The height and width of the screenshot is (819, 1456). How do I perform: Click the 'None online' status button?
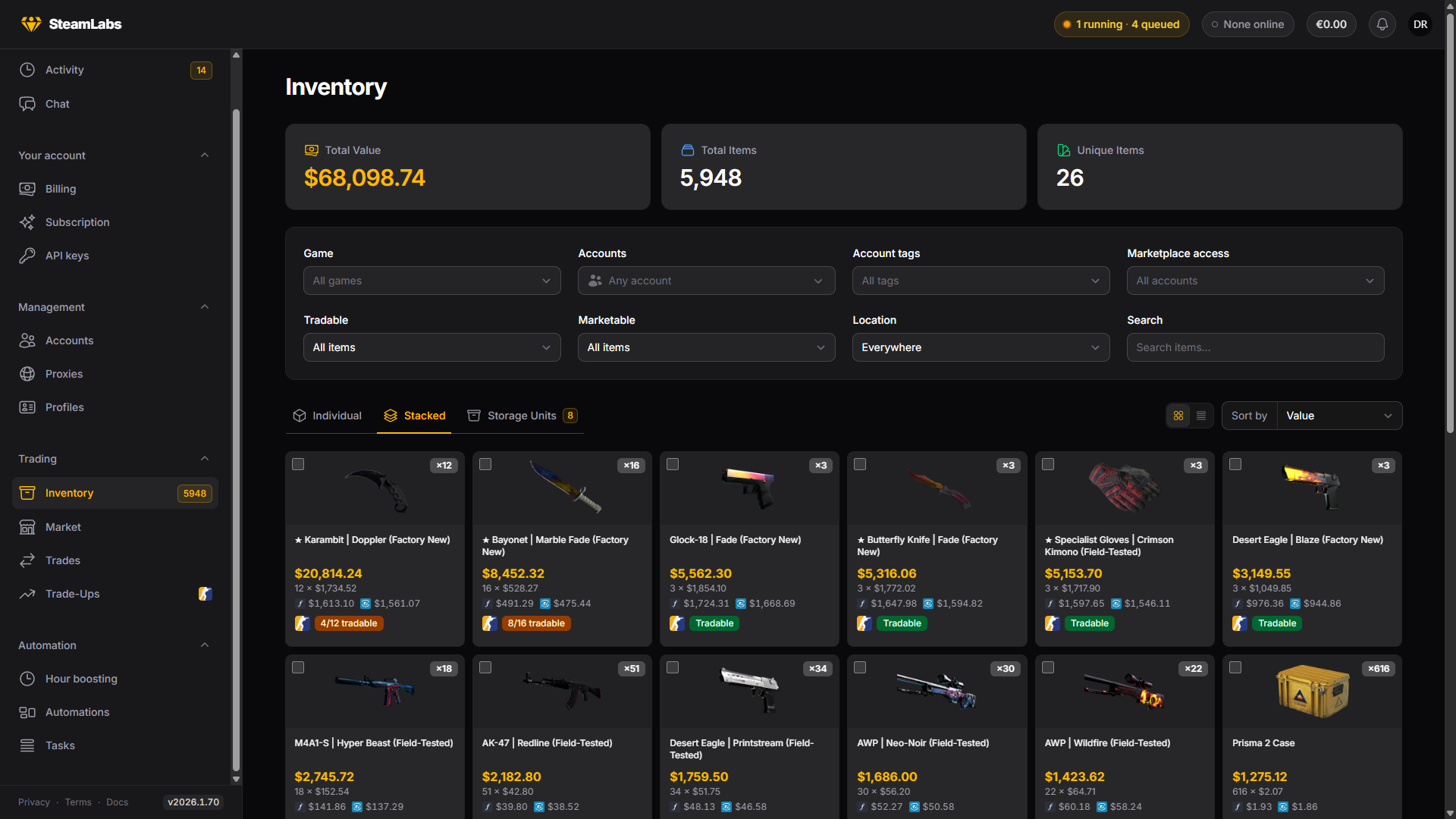(1247, 24)
